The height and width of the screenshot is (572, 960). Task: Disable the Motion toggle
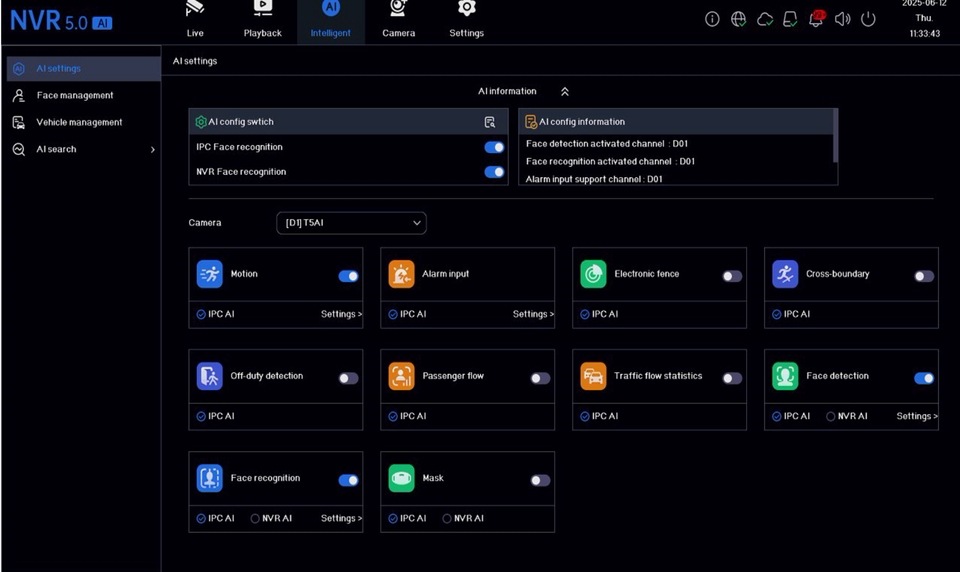click(x=348, y=276)
